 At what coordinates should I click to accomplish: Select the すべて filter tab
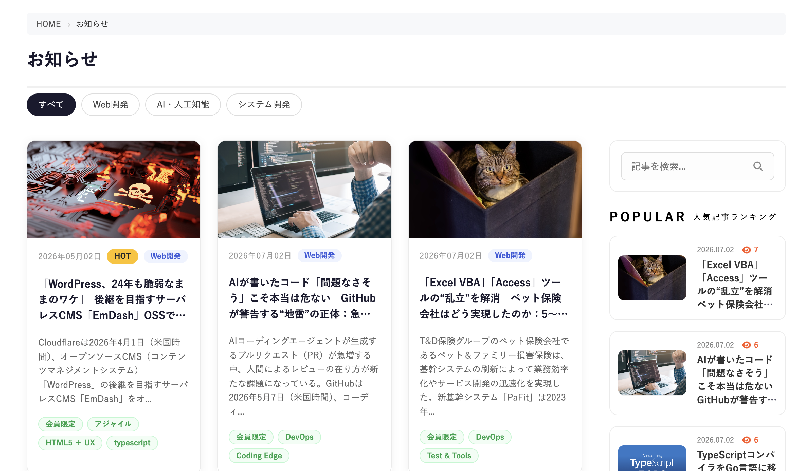[x=51, y=104]
